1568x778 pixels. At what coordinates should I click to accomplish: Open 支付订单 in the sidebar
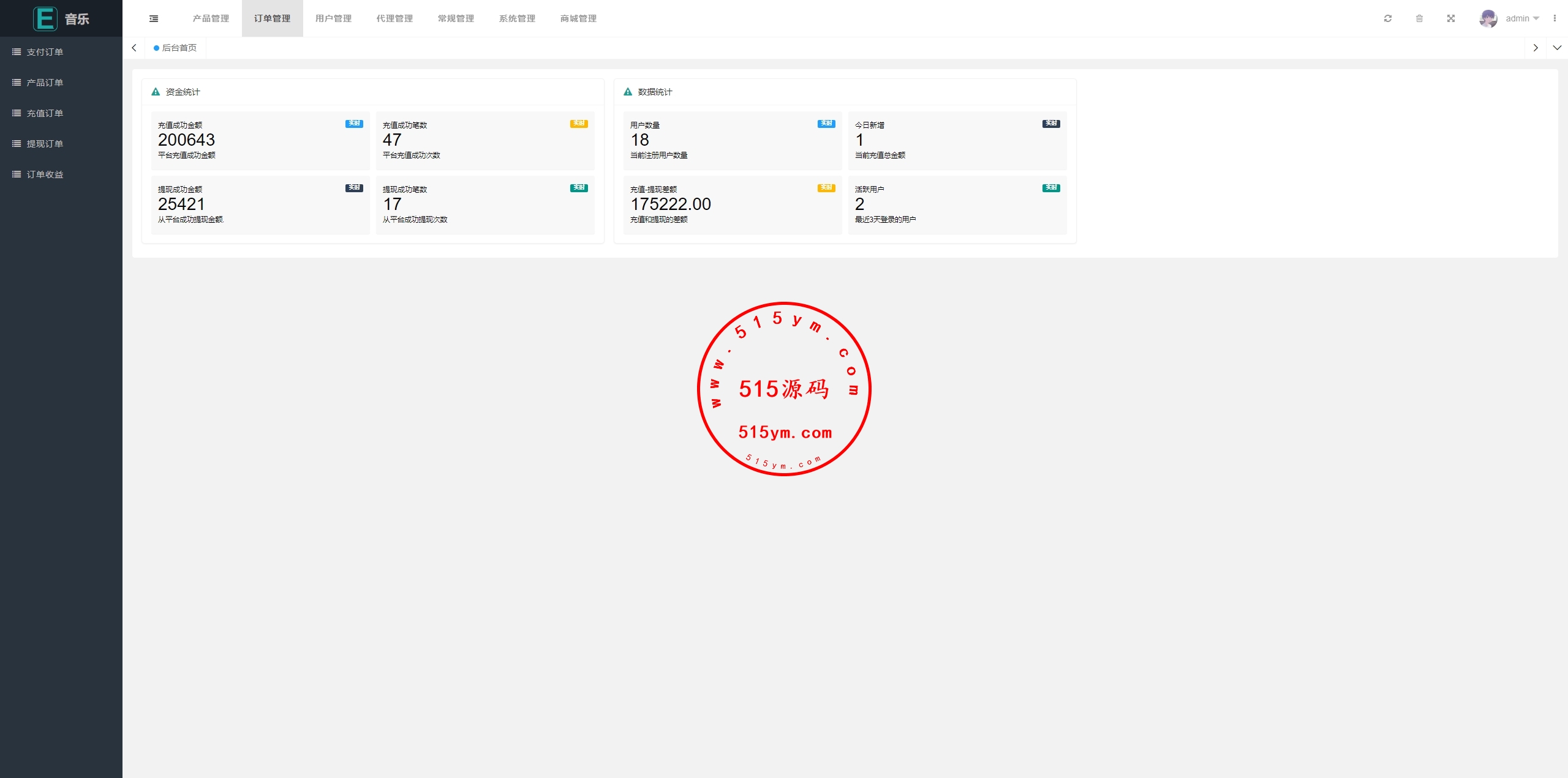pos(45,52)
